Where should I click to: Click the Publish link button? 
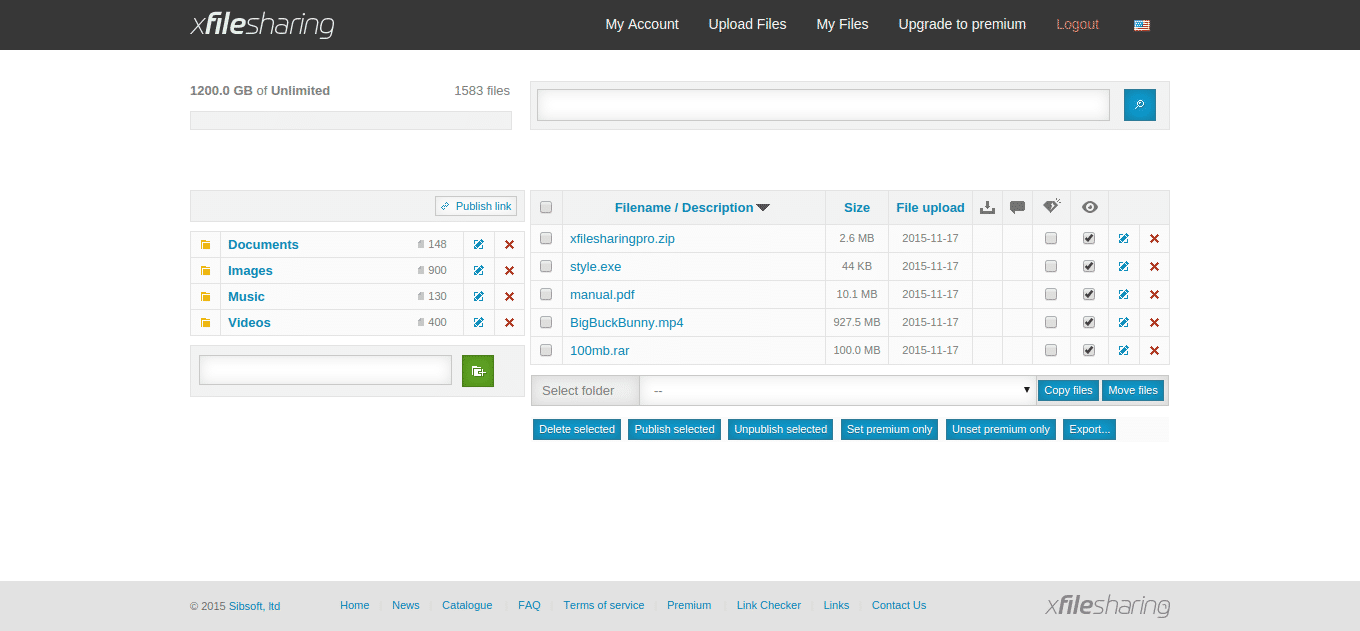click(476, 206)
